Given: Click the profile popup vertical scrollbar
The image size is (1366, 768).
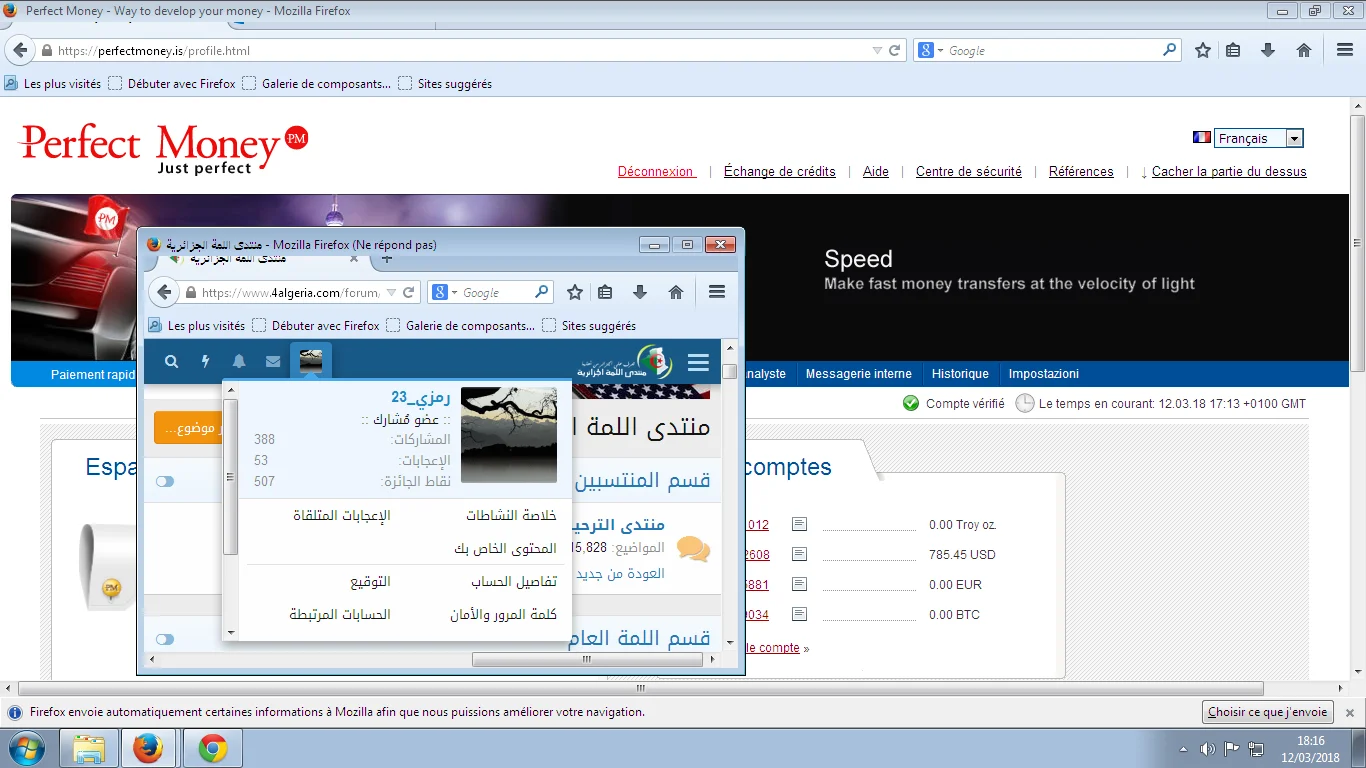Looking at the screenshot, I should (230, 476).
